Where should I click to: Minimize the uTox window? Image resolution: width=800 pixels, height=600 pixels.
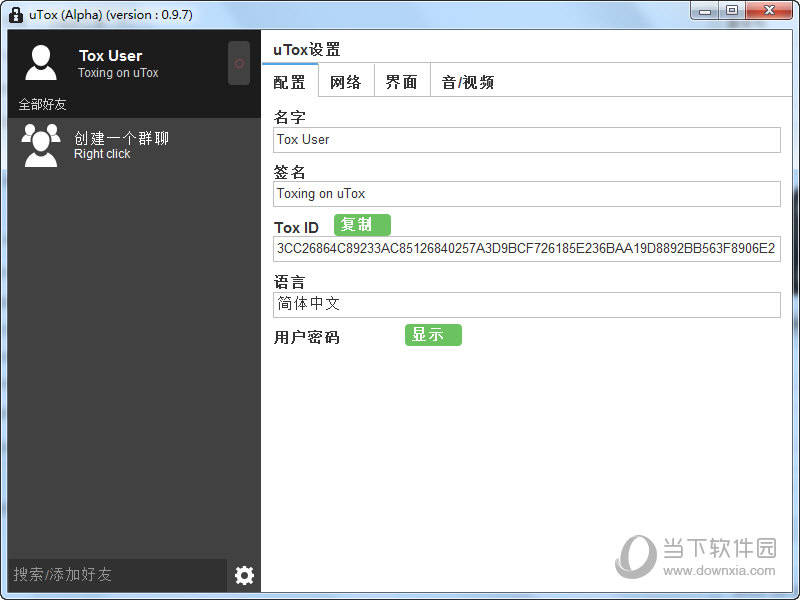705,11
